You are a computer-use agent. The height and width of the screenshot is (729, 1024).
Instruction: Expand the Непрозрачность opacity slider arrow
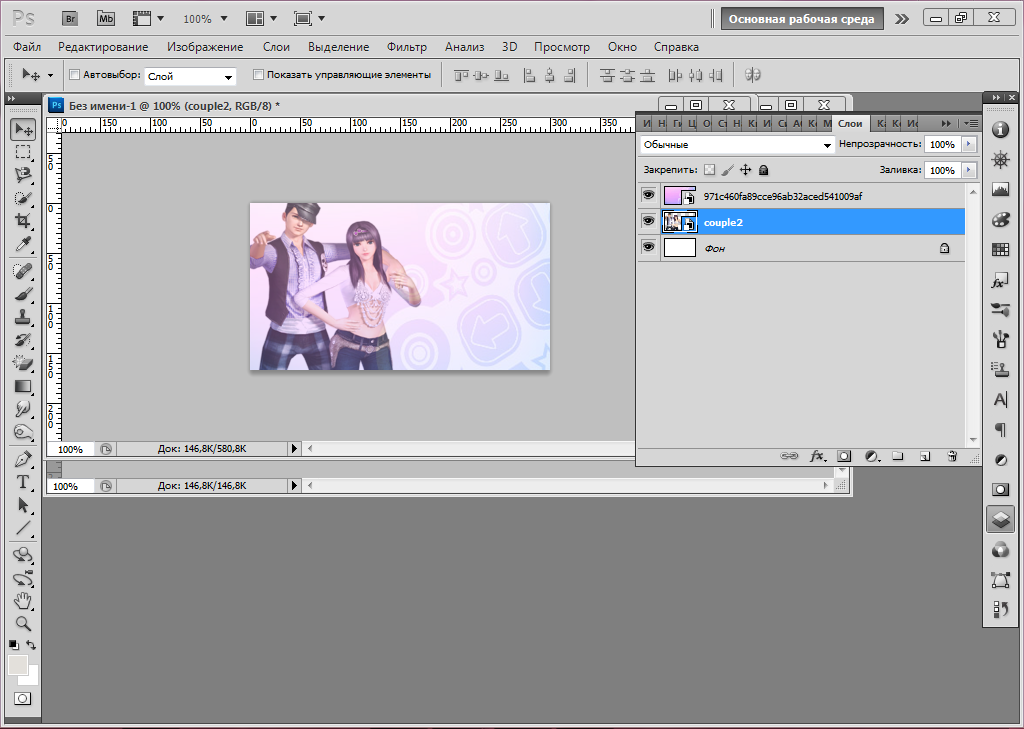968,145
